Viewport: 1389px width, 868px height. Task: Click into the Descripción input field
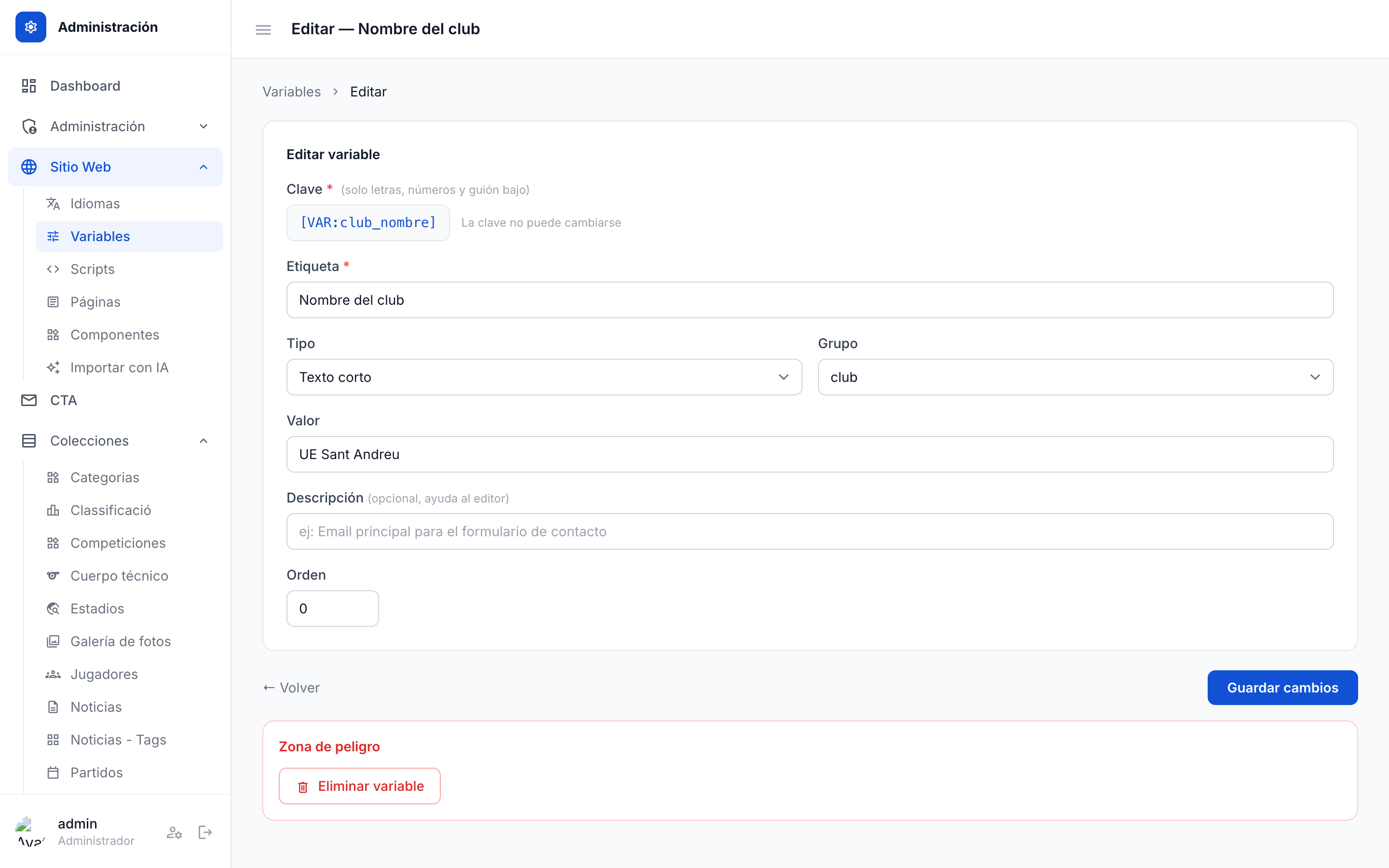click(x=810, y=531)
